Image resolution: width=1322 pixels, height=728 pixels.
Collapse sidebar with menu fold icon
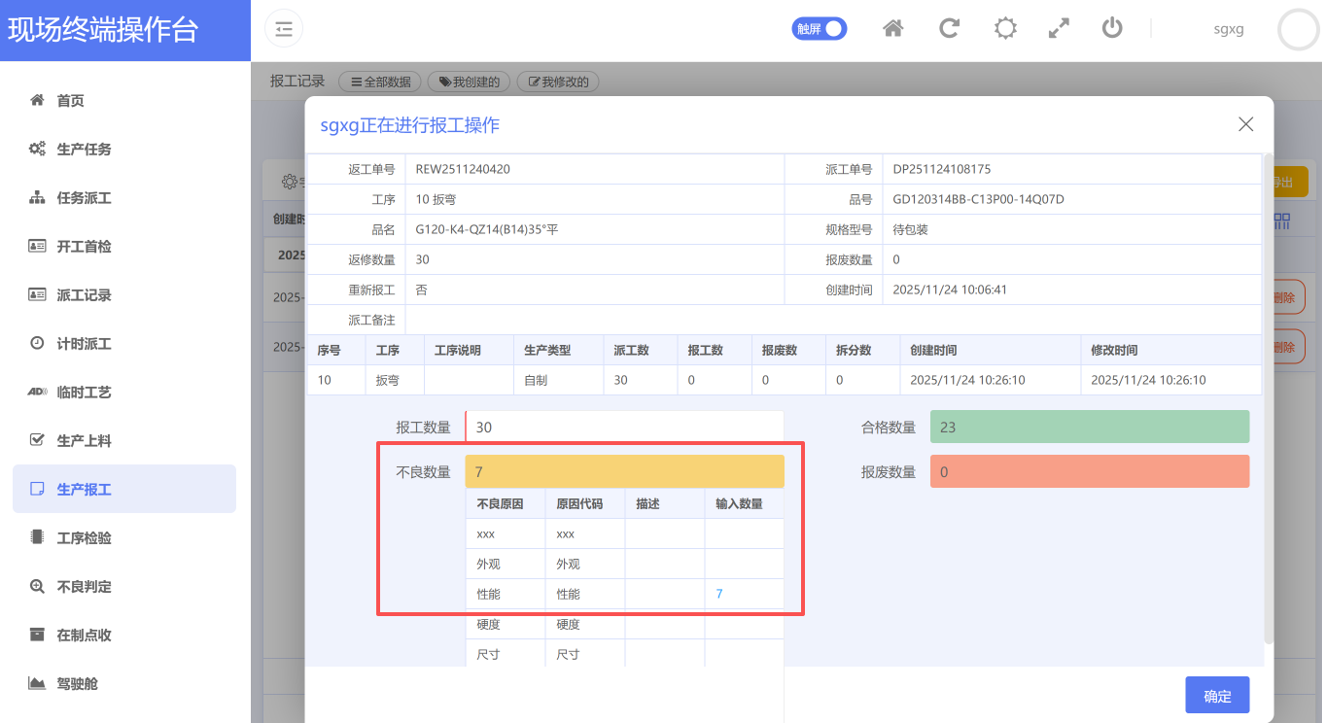pos(284,29)
